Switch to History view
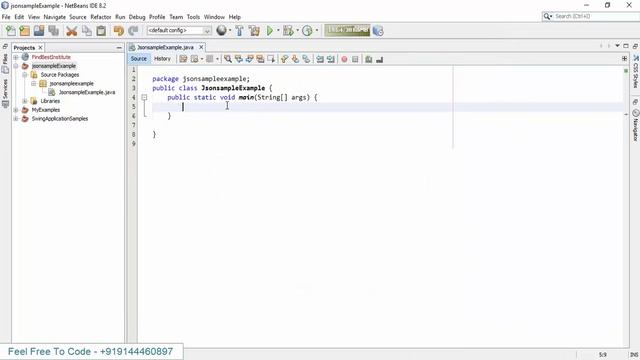Viewport: 640px width, 360px height. click(x=162, y=59)
